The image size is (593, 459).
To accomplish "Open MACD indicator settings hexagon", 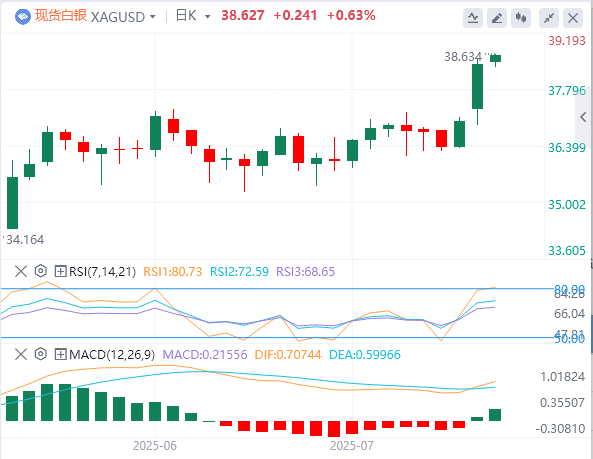I will (x=40, y=354).
